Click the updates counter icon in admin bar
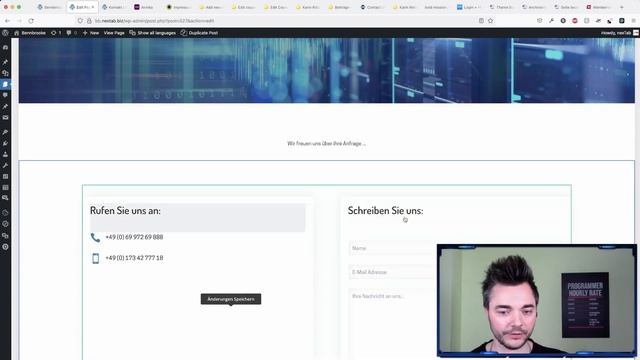640x360 pixels. pos(56,33)
